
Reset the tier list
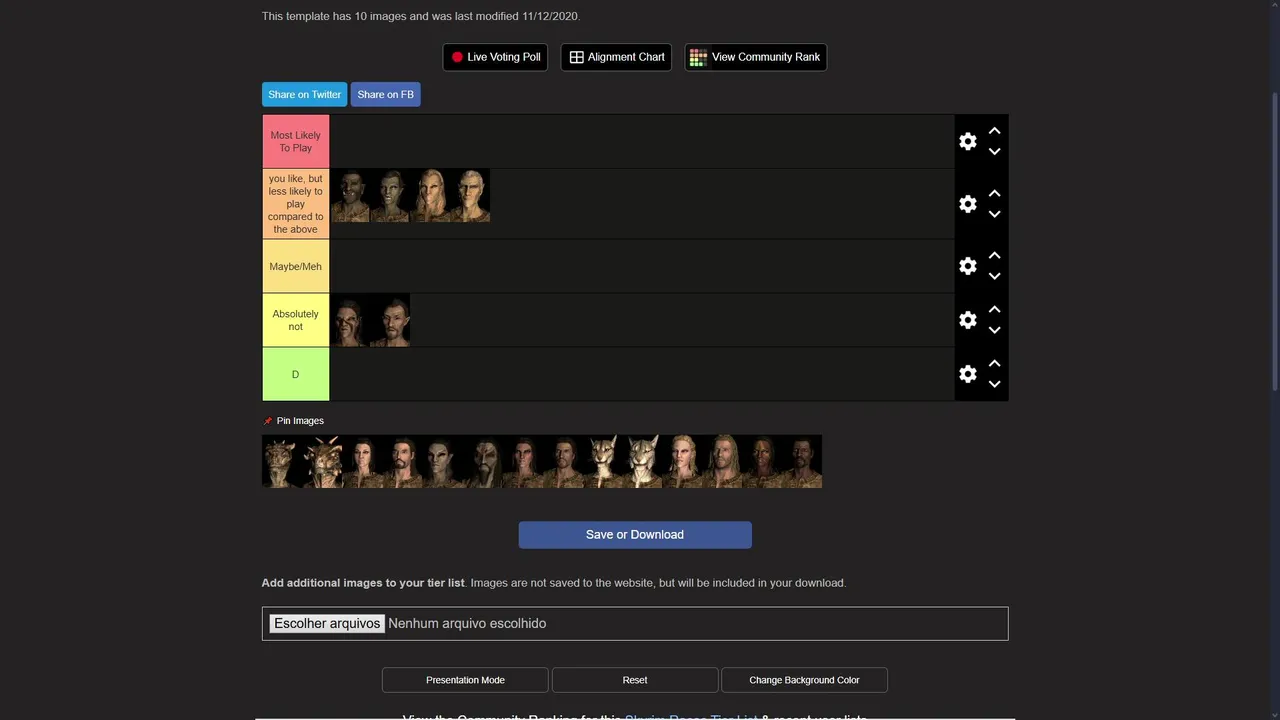(635, 680)
